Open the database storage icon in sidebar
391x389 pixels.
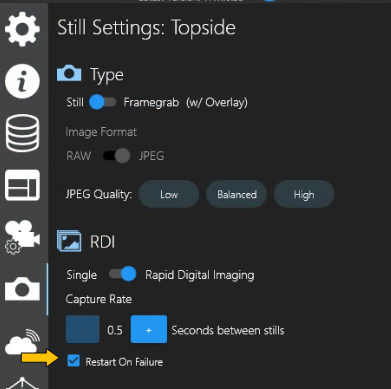[22, 133]
